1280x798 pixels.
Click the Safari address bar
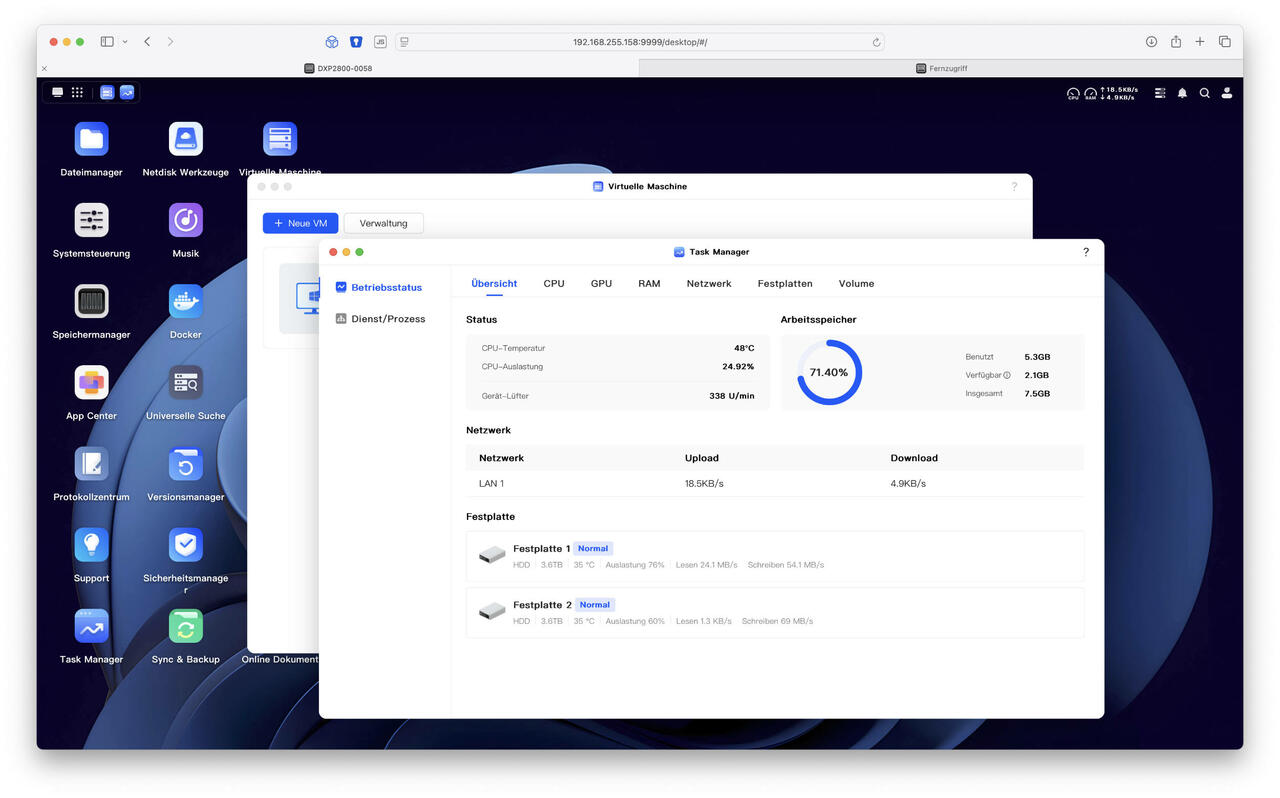[x=640, y=42]
